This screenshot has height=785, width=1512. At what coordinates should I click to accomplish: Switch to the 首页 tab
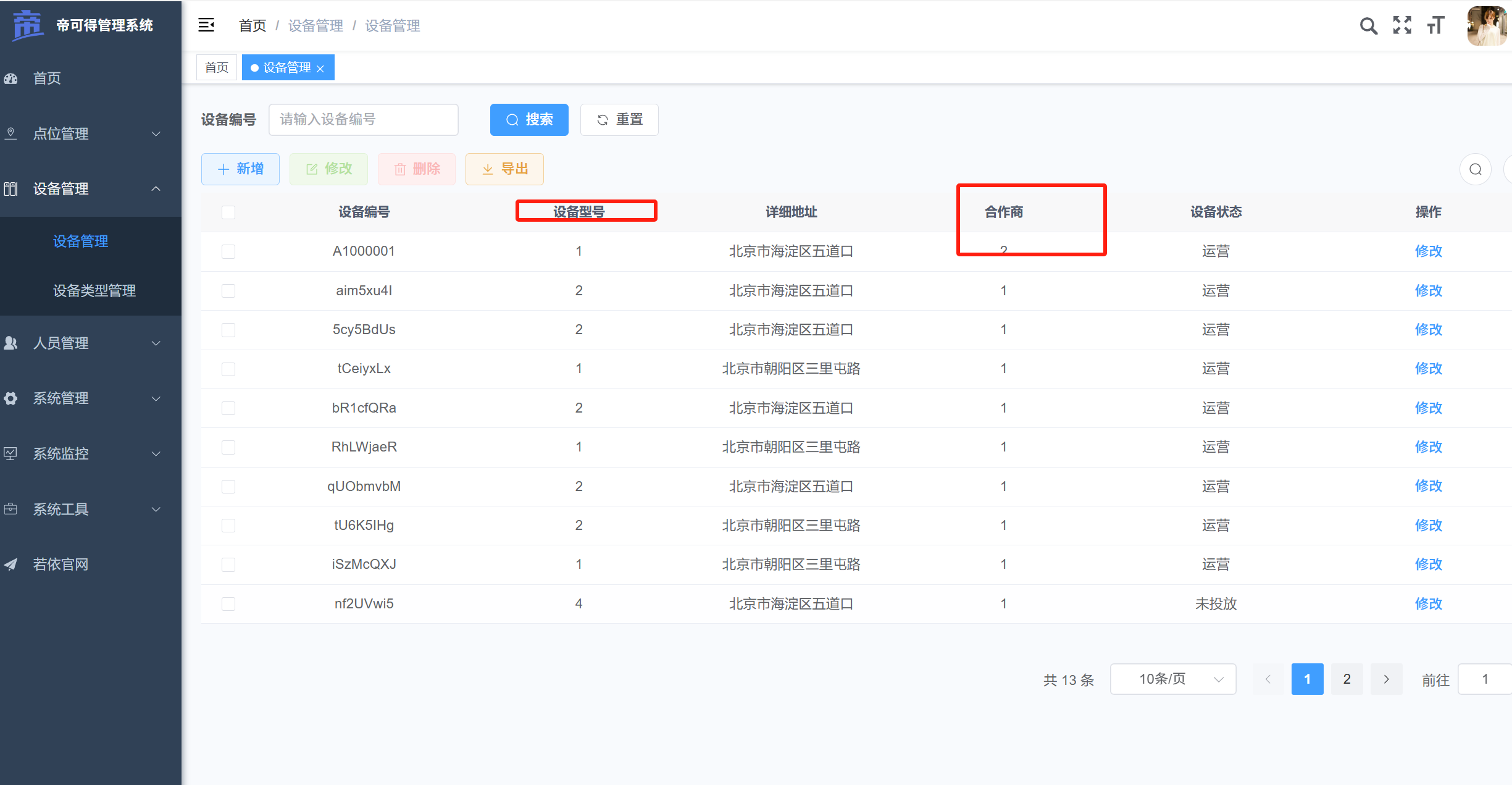217,67
